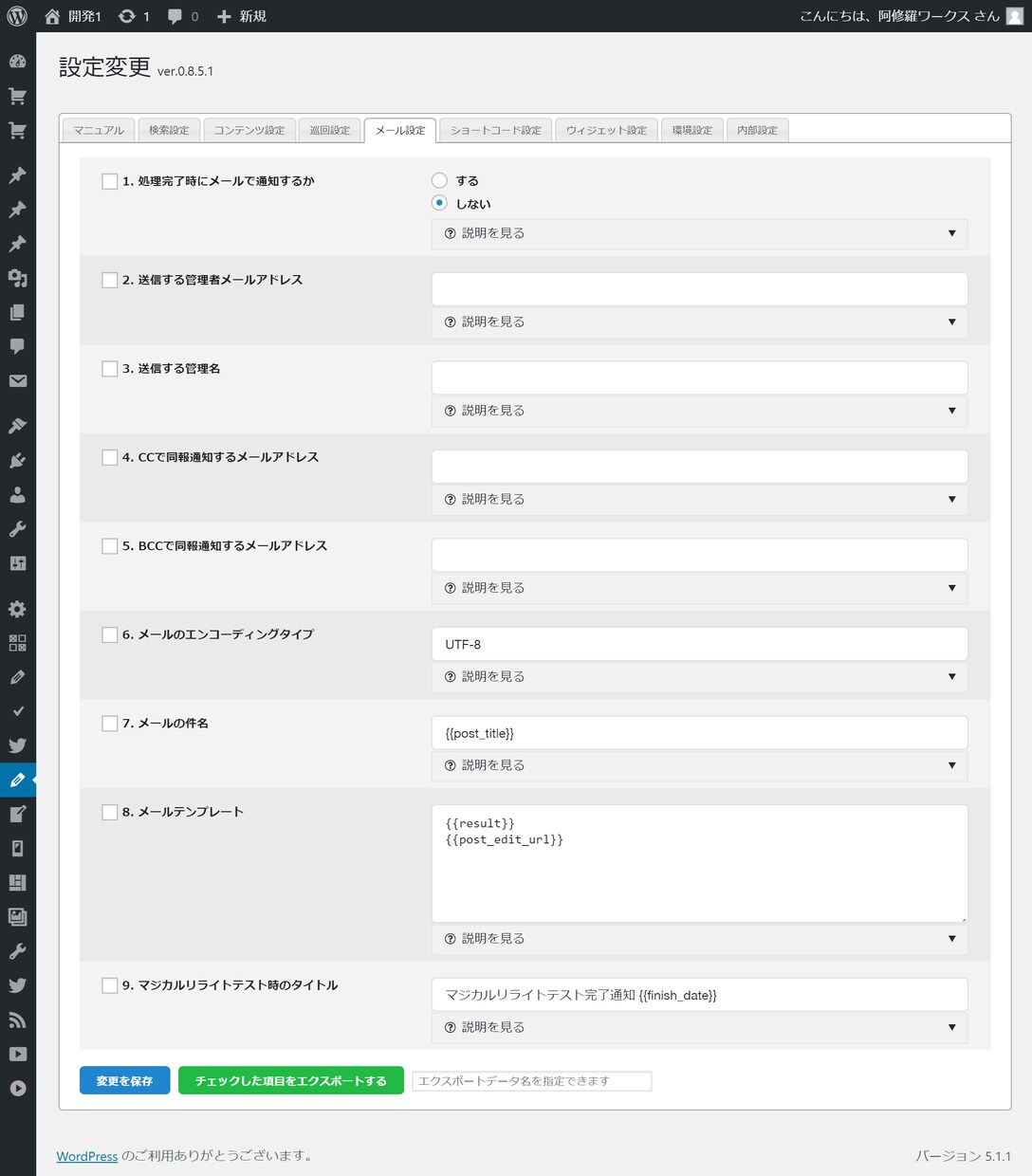Screen dimensions: 1032x1176
Task: Check item 6 メールのエンコーディングタイプ
Action: pyautogui.click(x=110, y=634)
